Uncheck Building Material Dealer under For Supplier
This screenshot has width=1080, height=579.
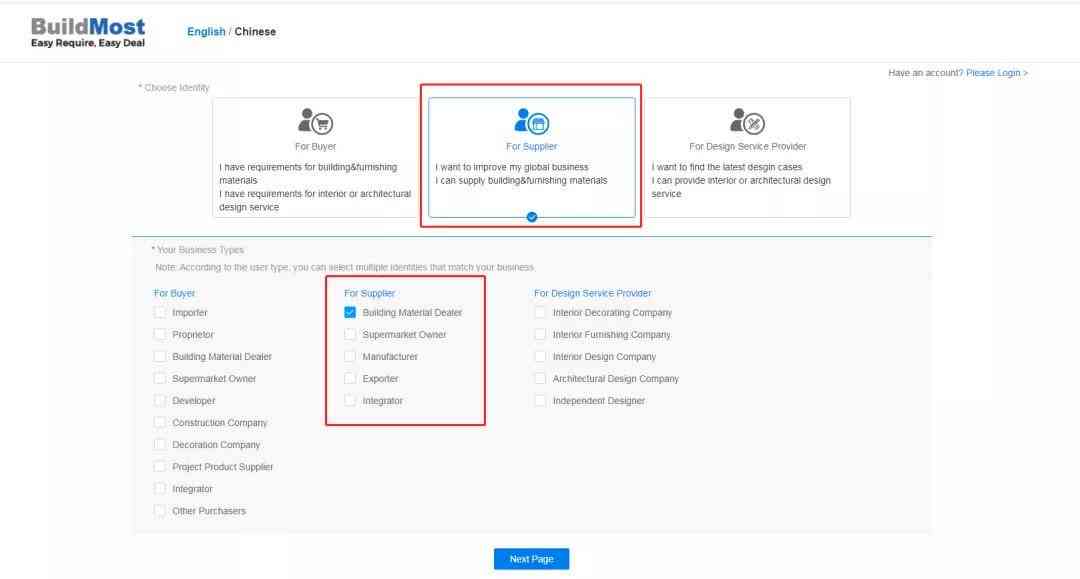pyautogui.click(x=350, y=313)
